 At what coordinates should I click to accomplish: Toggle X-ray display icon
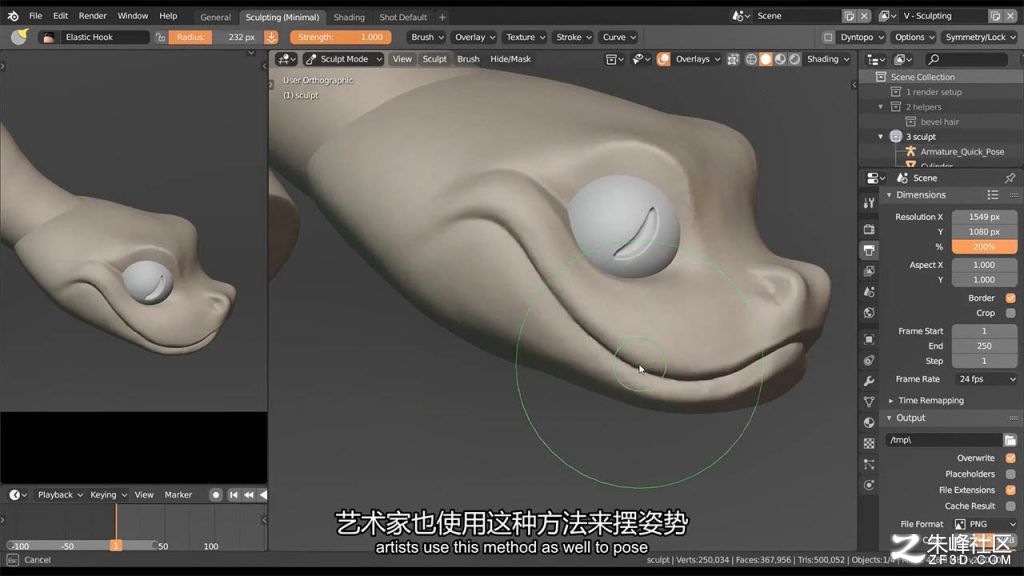(733, 59)
